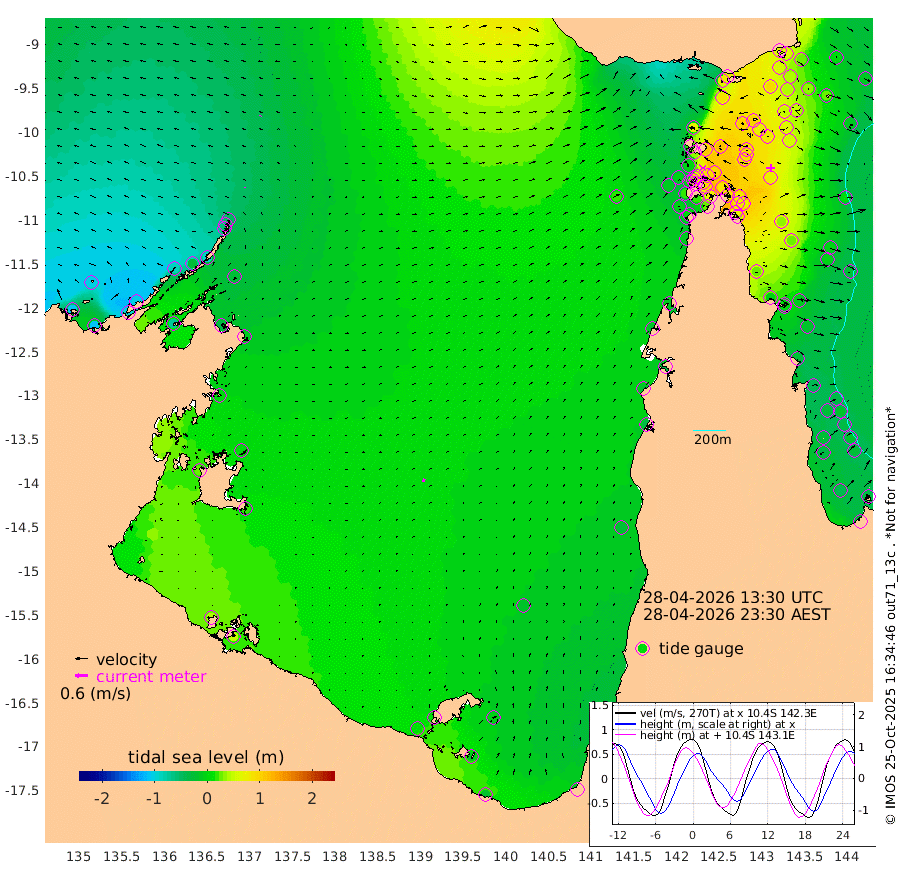Click the black velocity arrow legend symbol
The image size is (900, 878).
[x=82, y=659]
